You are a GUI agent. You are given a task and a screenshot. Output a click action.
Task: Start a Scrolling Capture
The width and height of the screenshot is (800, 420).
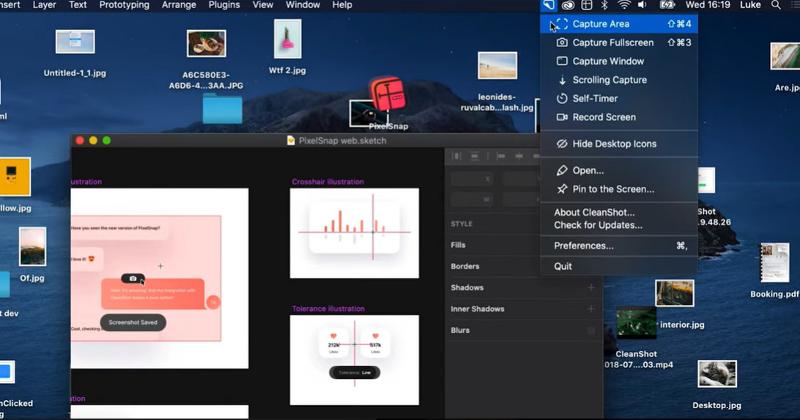click(x=619, y=80)
